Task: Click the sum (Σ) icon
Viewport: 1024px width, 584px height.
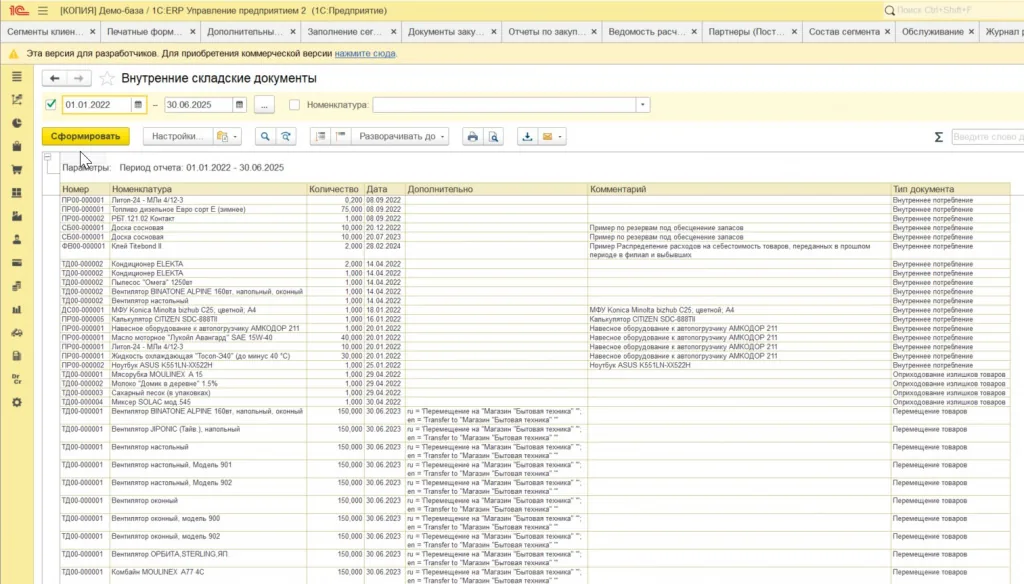Action: (x=938, y=137)
